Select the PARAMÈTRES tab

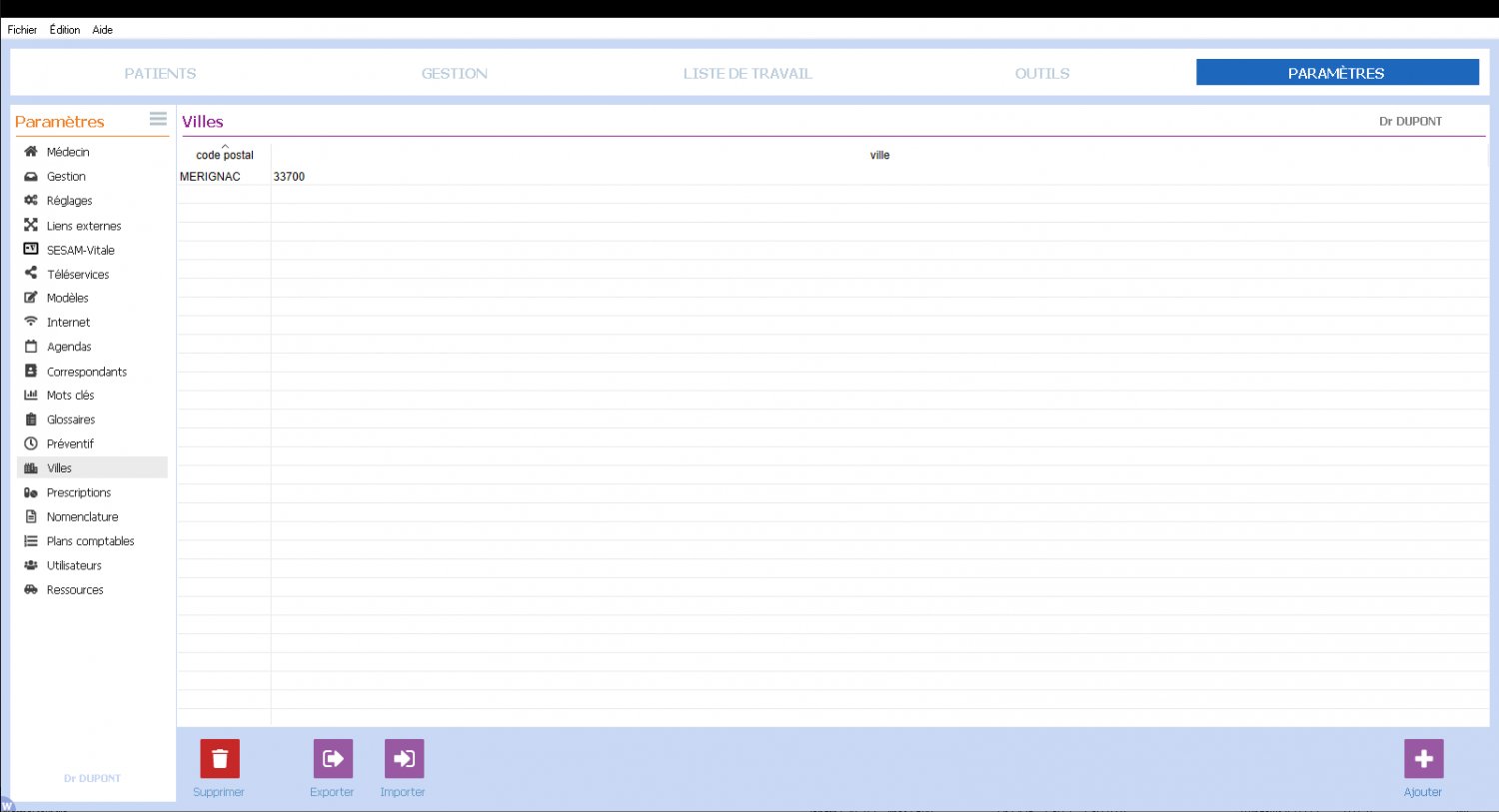1337,72
